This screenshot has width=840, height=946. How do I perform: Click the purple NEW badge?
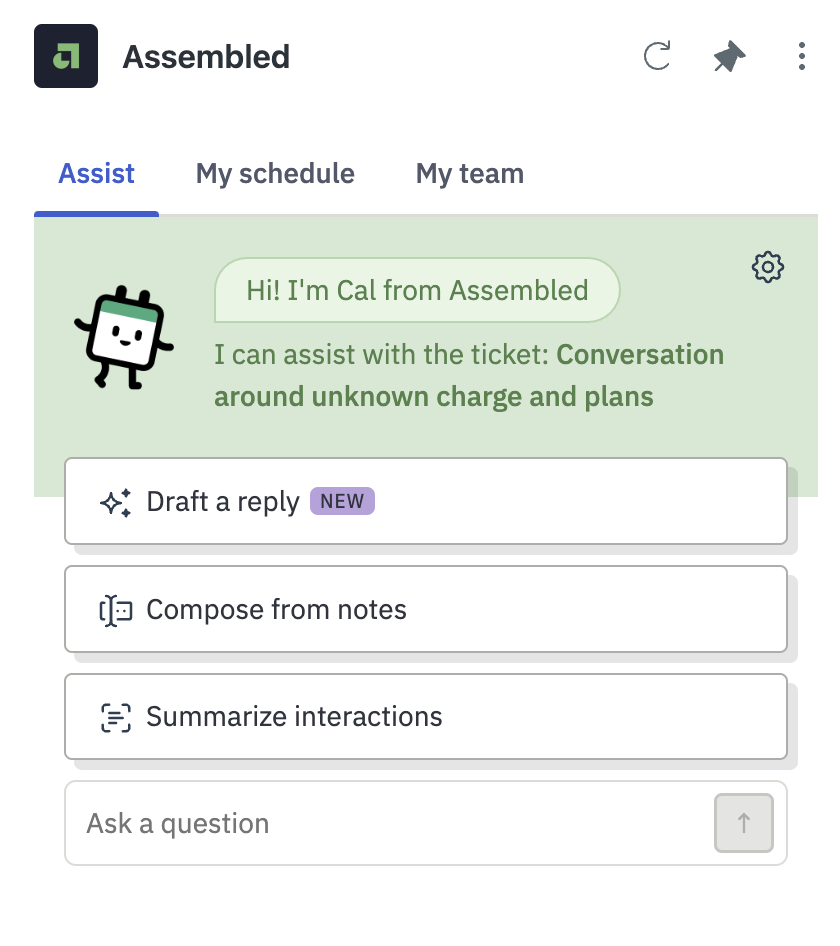342,501
